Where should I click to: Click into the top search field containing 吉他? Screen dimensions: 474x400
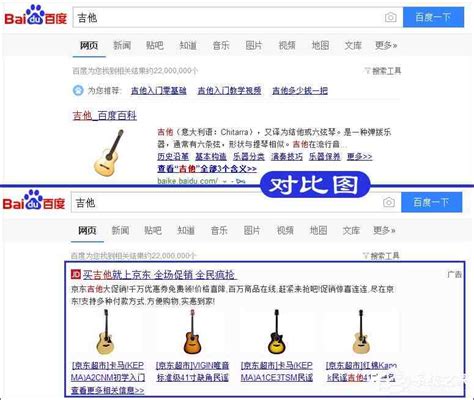[x=227, y=17]
